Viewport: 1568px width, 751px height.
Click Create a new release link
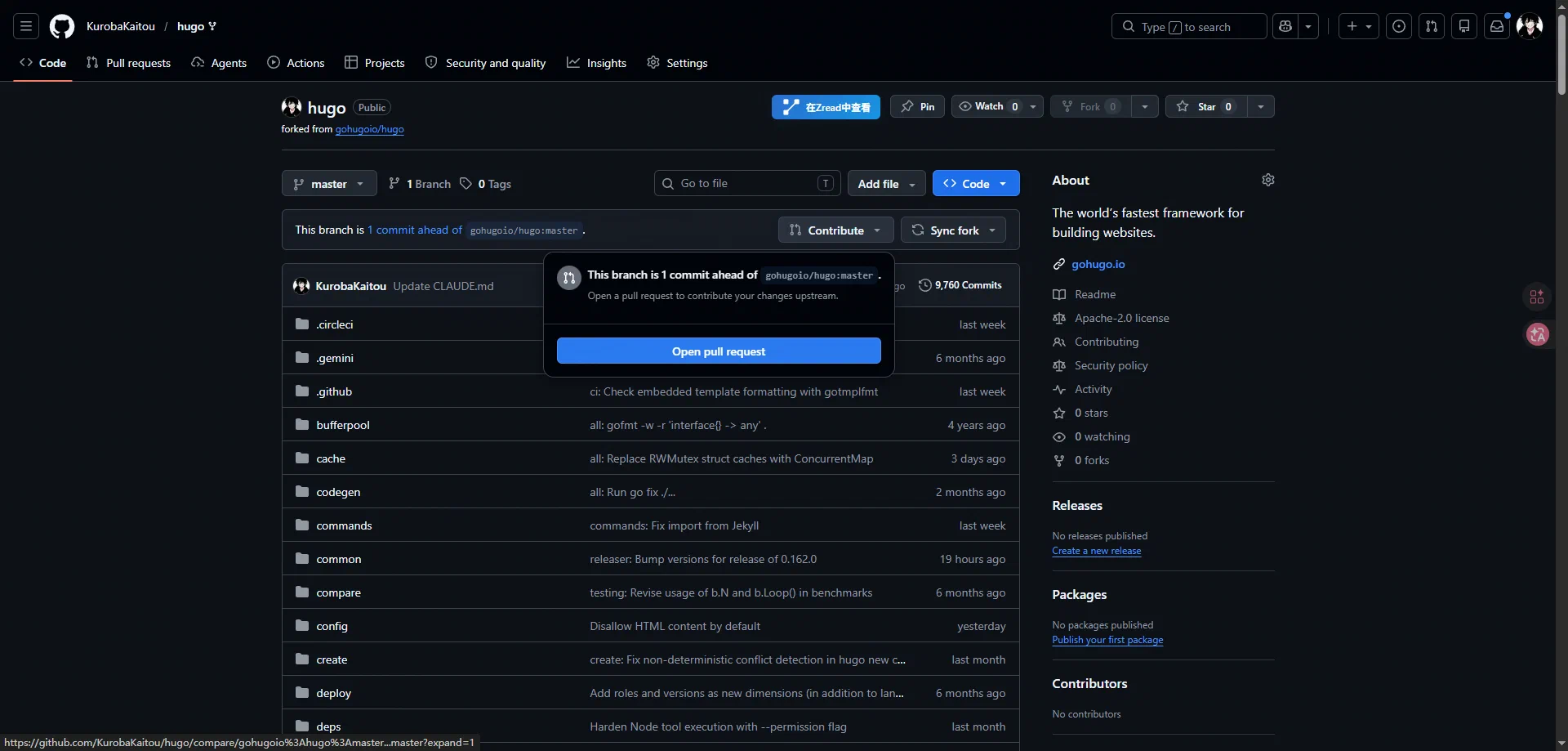click(x=1097, y=551)
